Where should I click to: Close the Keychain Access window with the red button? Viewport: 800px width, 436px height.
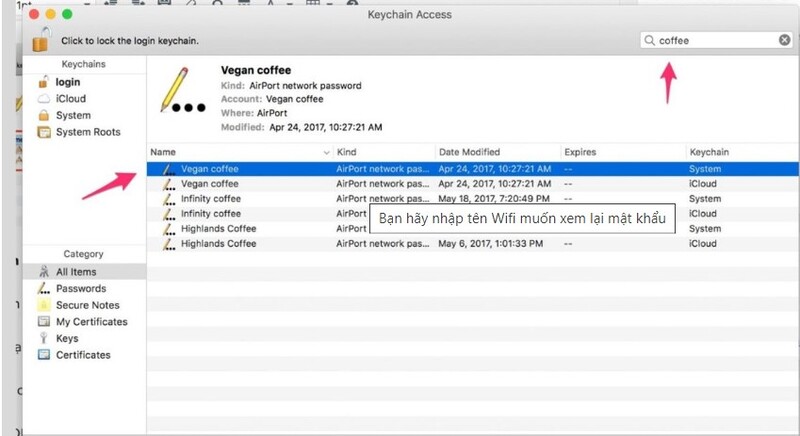[34, 14]
